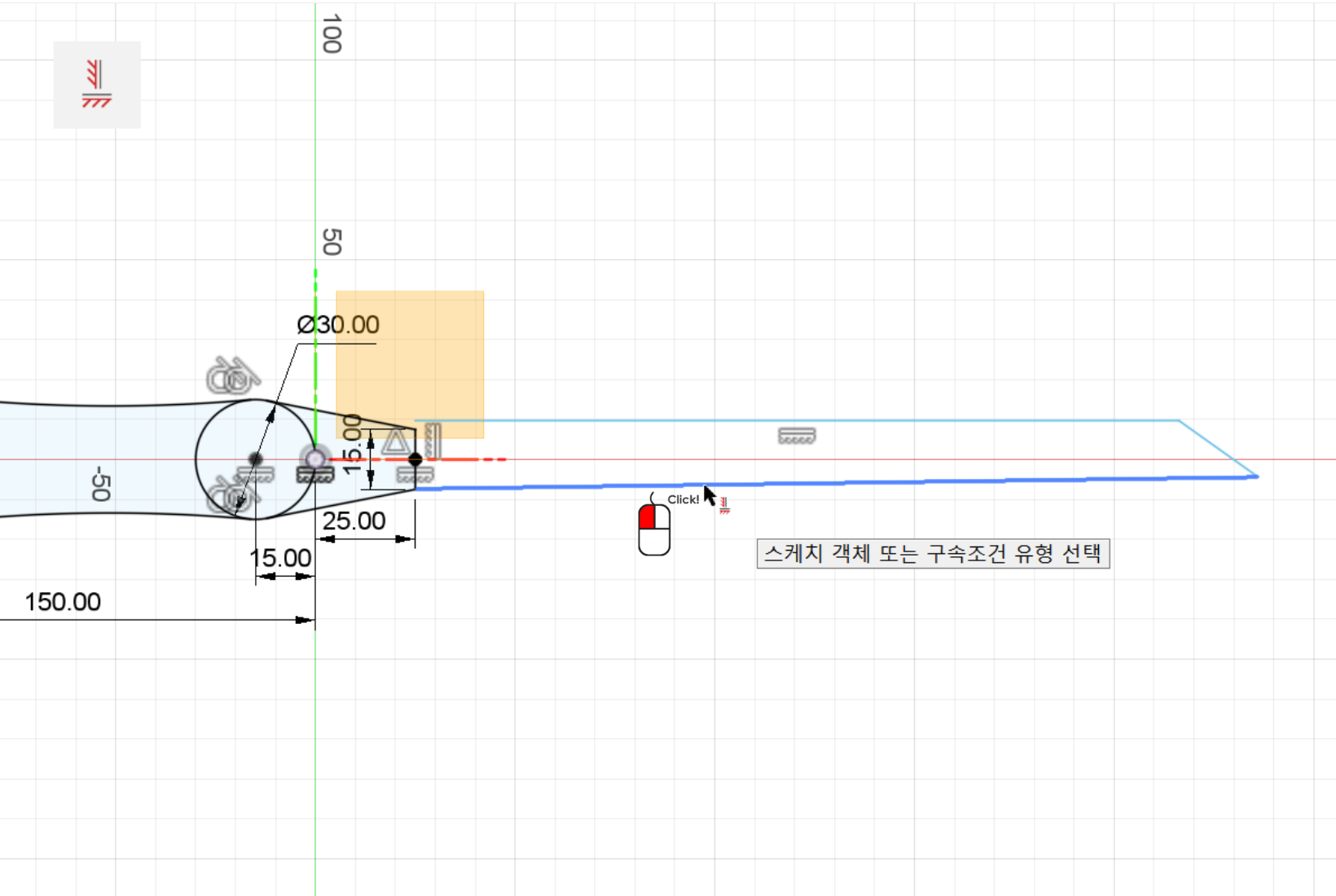The width and height of the screenshot is (1336, 896).
Task: Click the sketch origin point
Action: [315, 459]
